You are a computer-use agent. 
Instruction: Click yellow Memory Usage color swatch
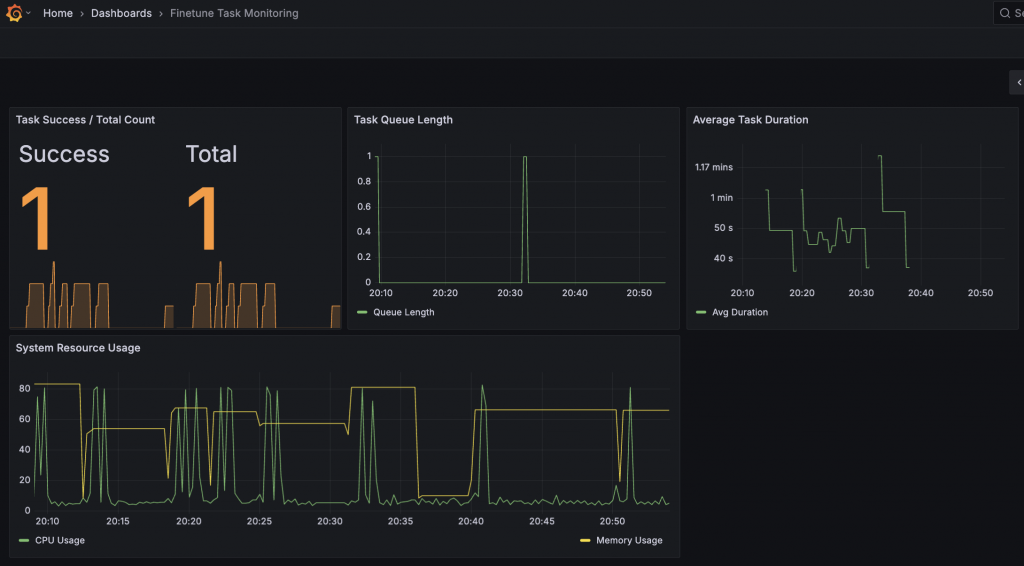[x=584, y=540]
